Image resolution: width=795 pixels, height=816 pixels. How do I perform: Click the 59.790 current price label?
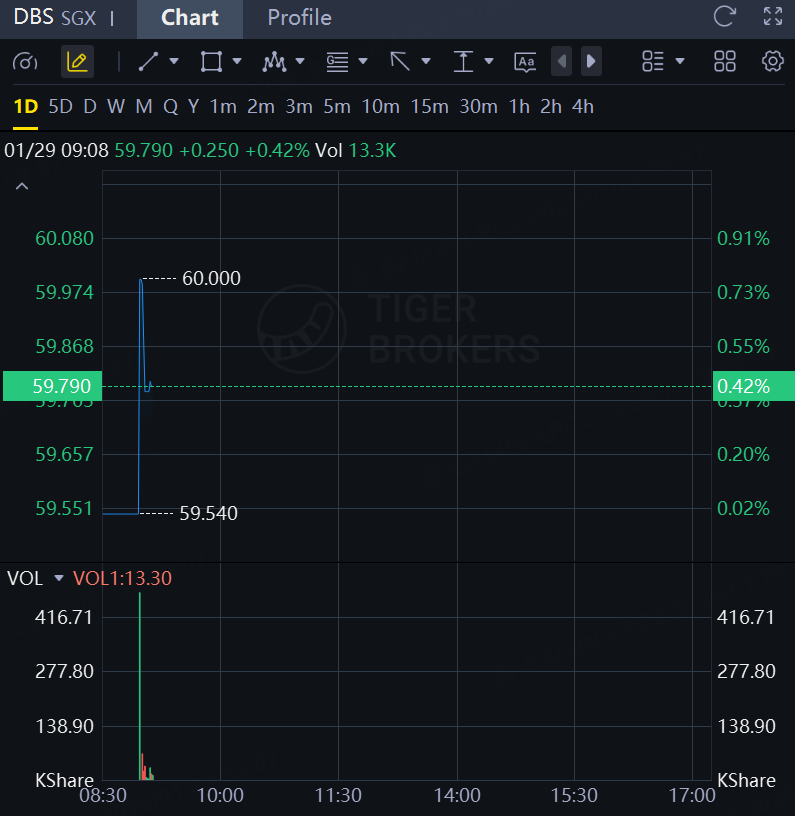coord(53,386)
